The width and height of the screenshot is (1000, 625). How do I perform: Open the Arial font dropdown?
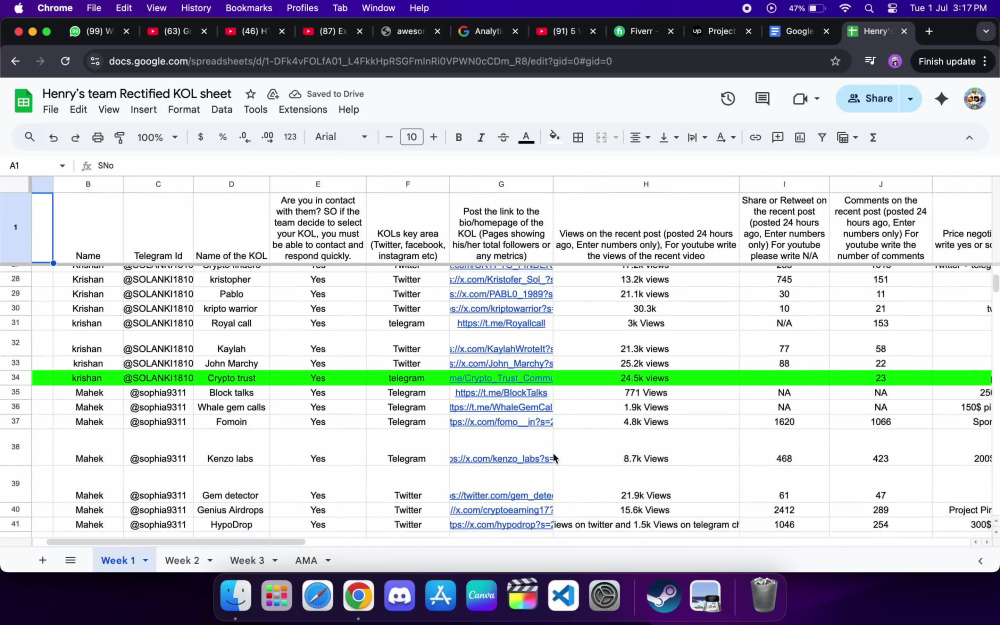pyautogui.click(x=341, y=137)
